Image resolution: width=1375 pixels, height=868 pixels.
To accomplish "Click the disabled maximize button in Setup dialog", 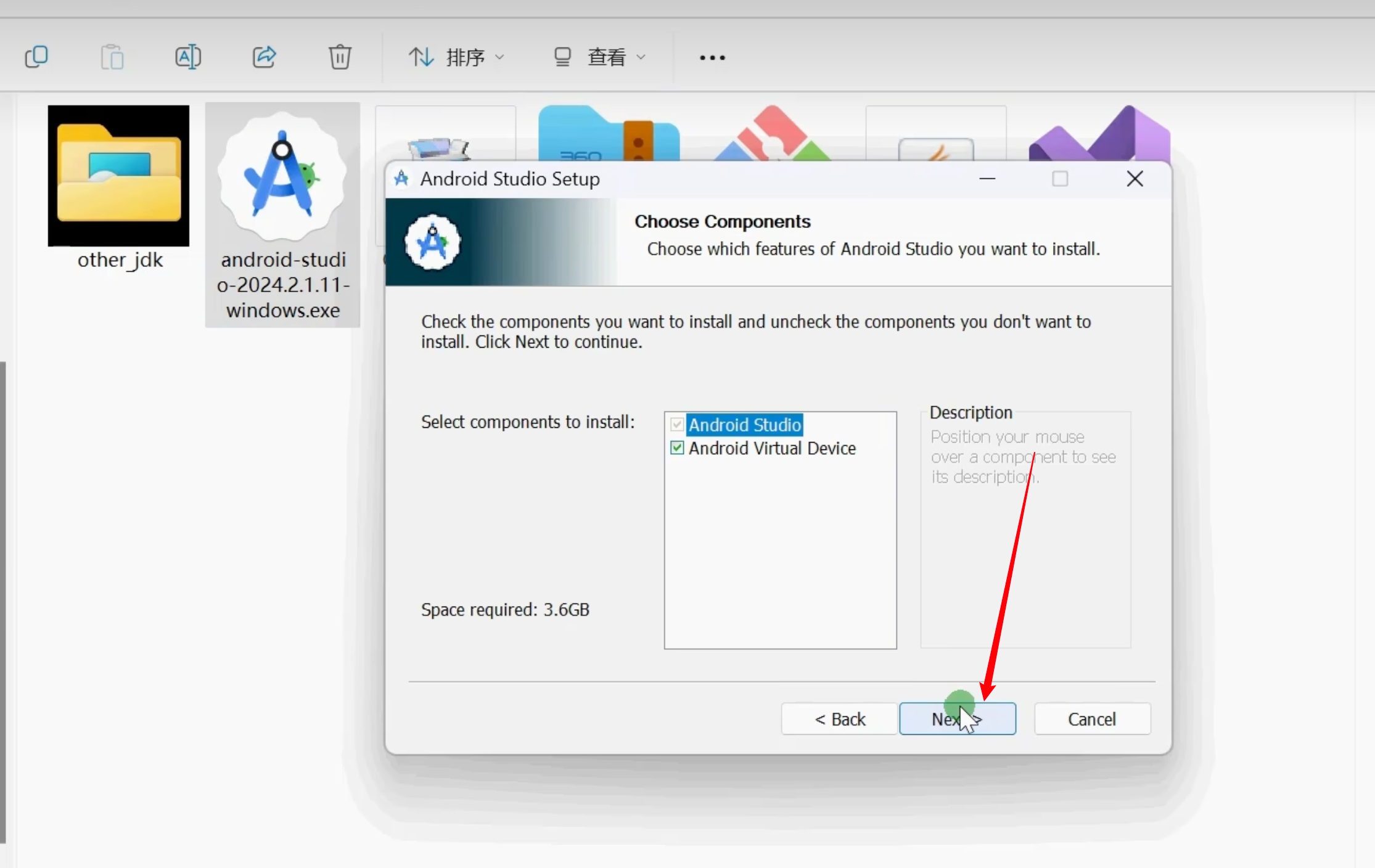I will tap(1060, 179).
